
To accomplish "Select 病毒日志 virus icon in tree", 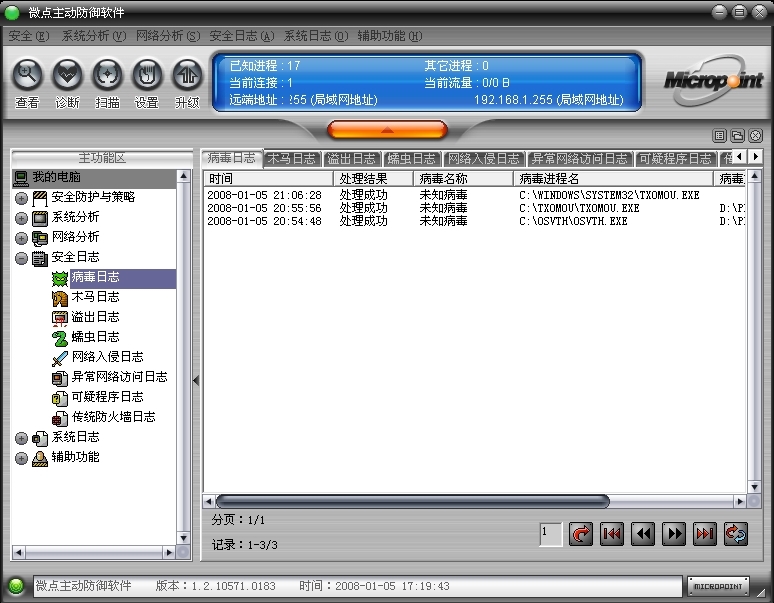I will [60, 278].
